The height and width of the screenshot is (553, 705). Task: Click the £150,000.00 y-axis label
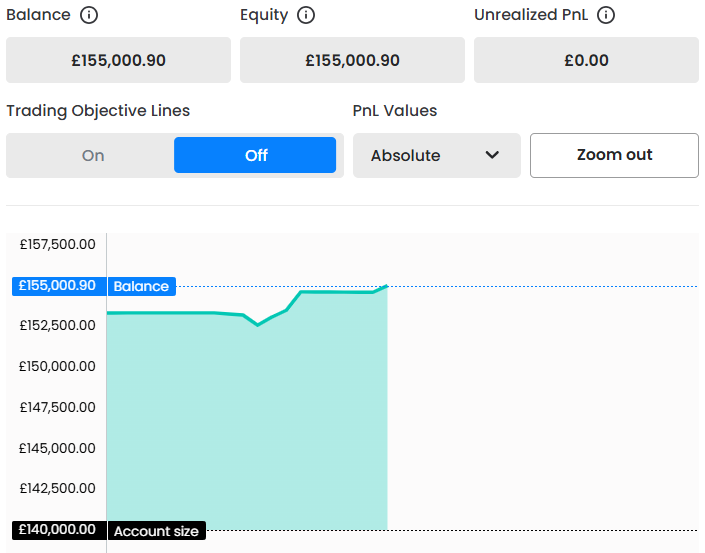click(x=57, y=366)
